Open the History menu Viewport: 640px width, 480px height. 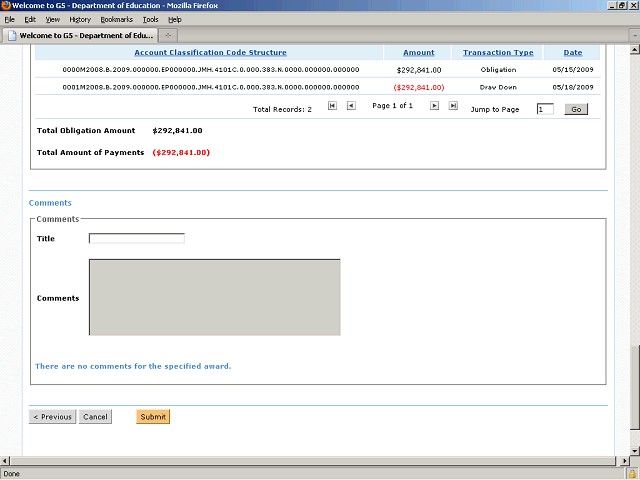click(x=80, y=20)
